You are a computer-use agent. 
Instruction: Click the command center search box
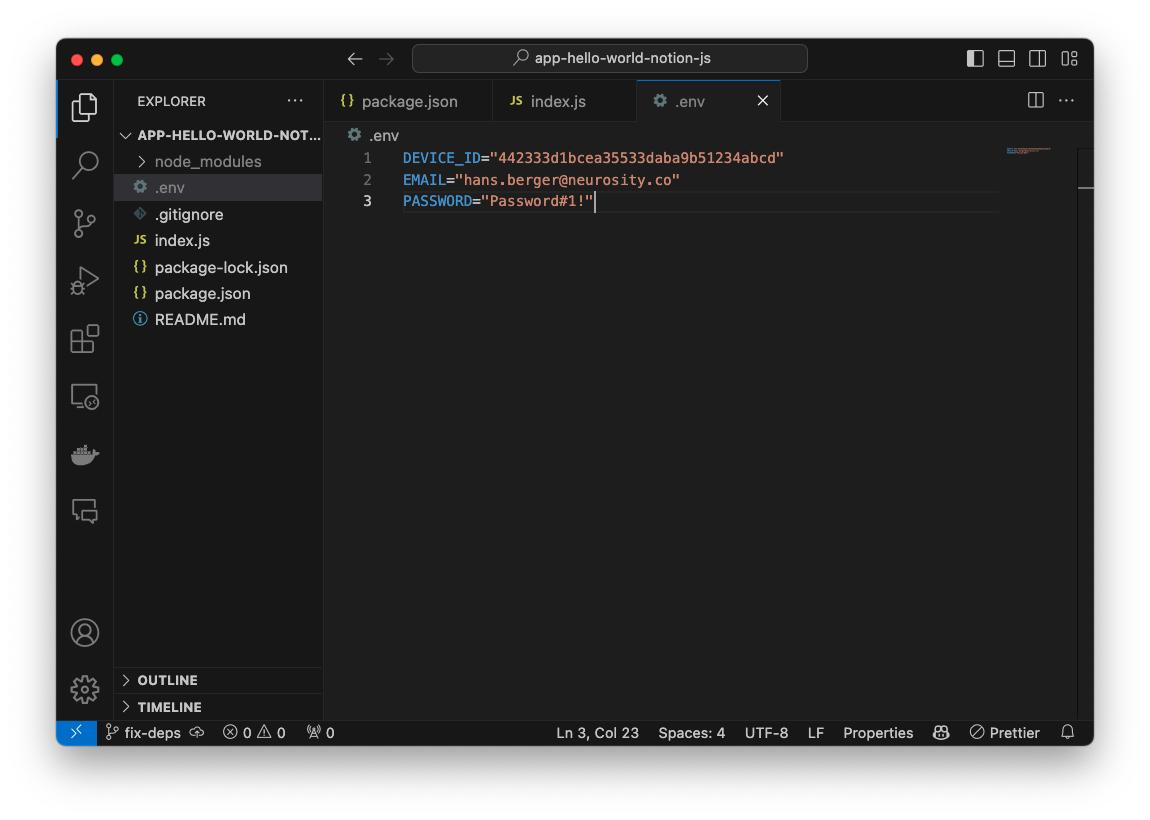[610, 59]
